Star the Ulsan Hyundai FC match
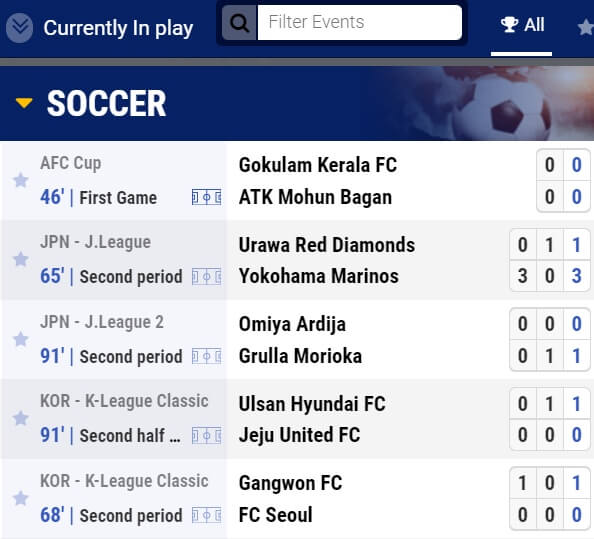Viewport: 594px width, 539px height. click(x=20, y=419)
